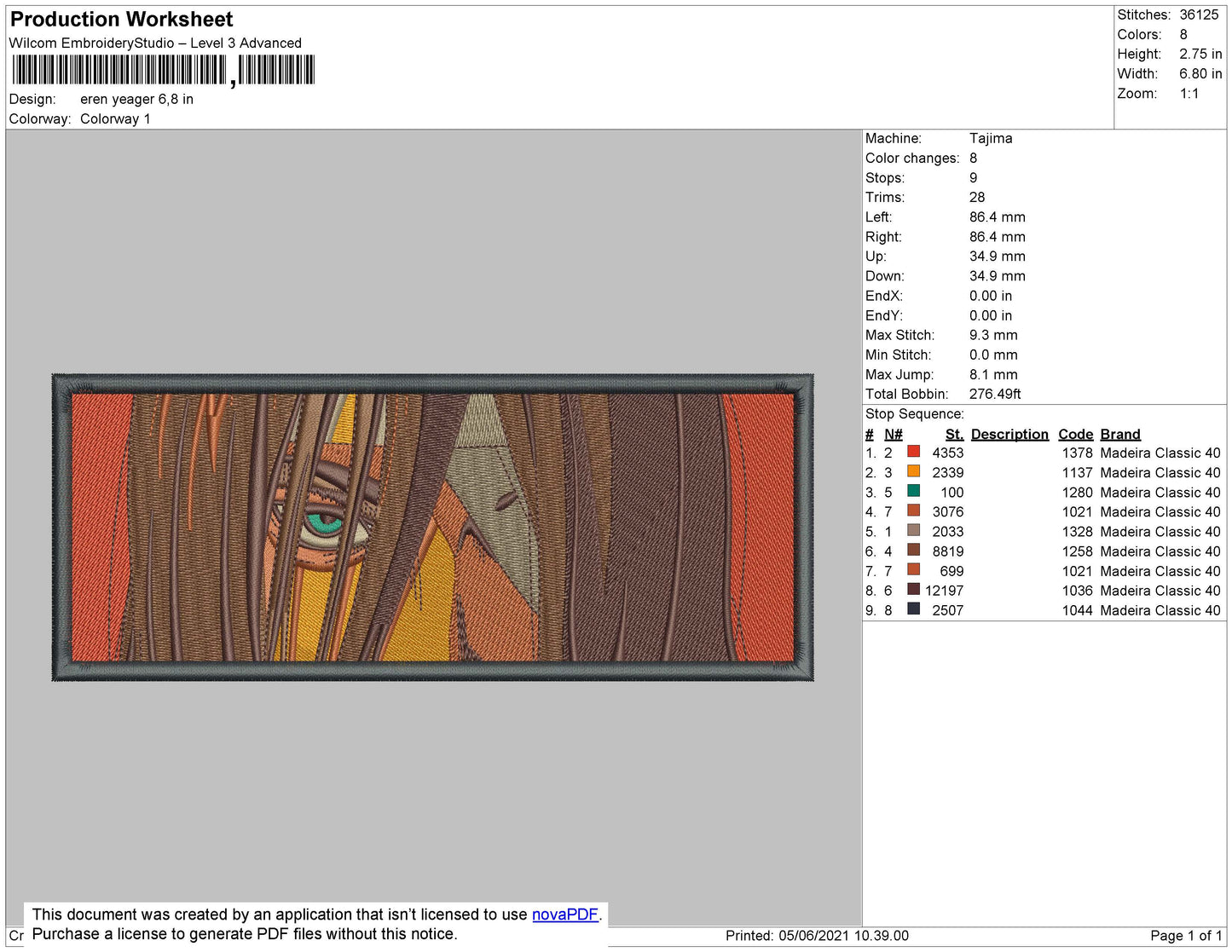Click the barcode under the worksheet title
This screenshot has width=1232, height=952.
163,70
